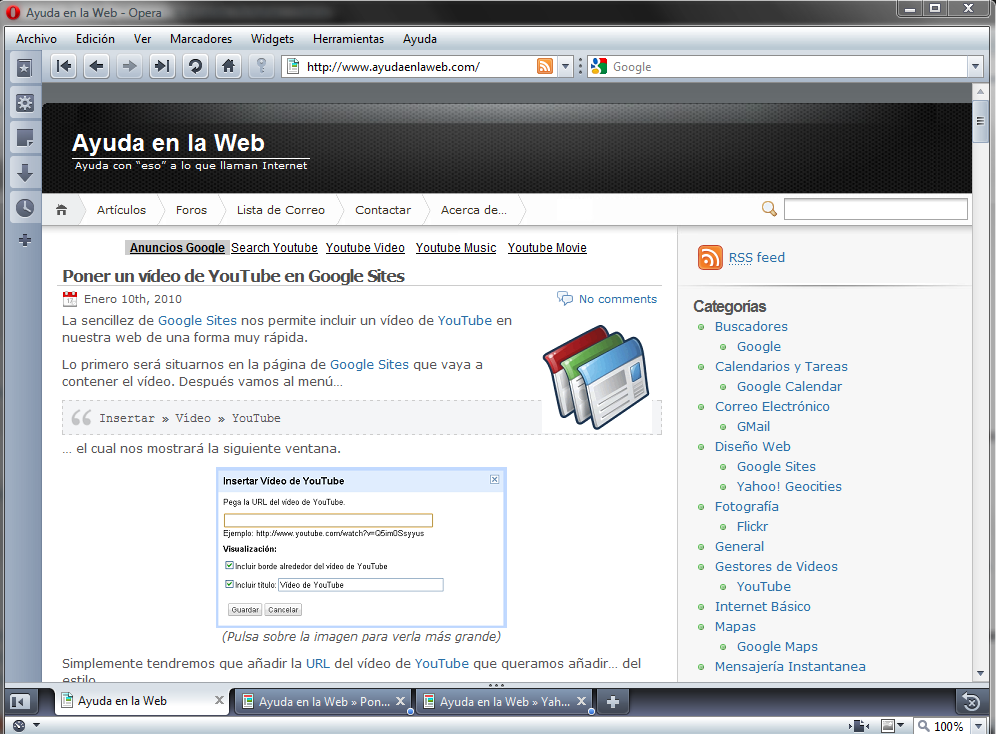Open the History panel clock icon
Image resolution: width=996 pixels, height=734 pixels.
click(x=24, y=207)
